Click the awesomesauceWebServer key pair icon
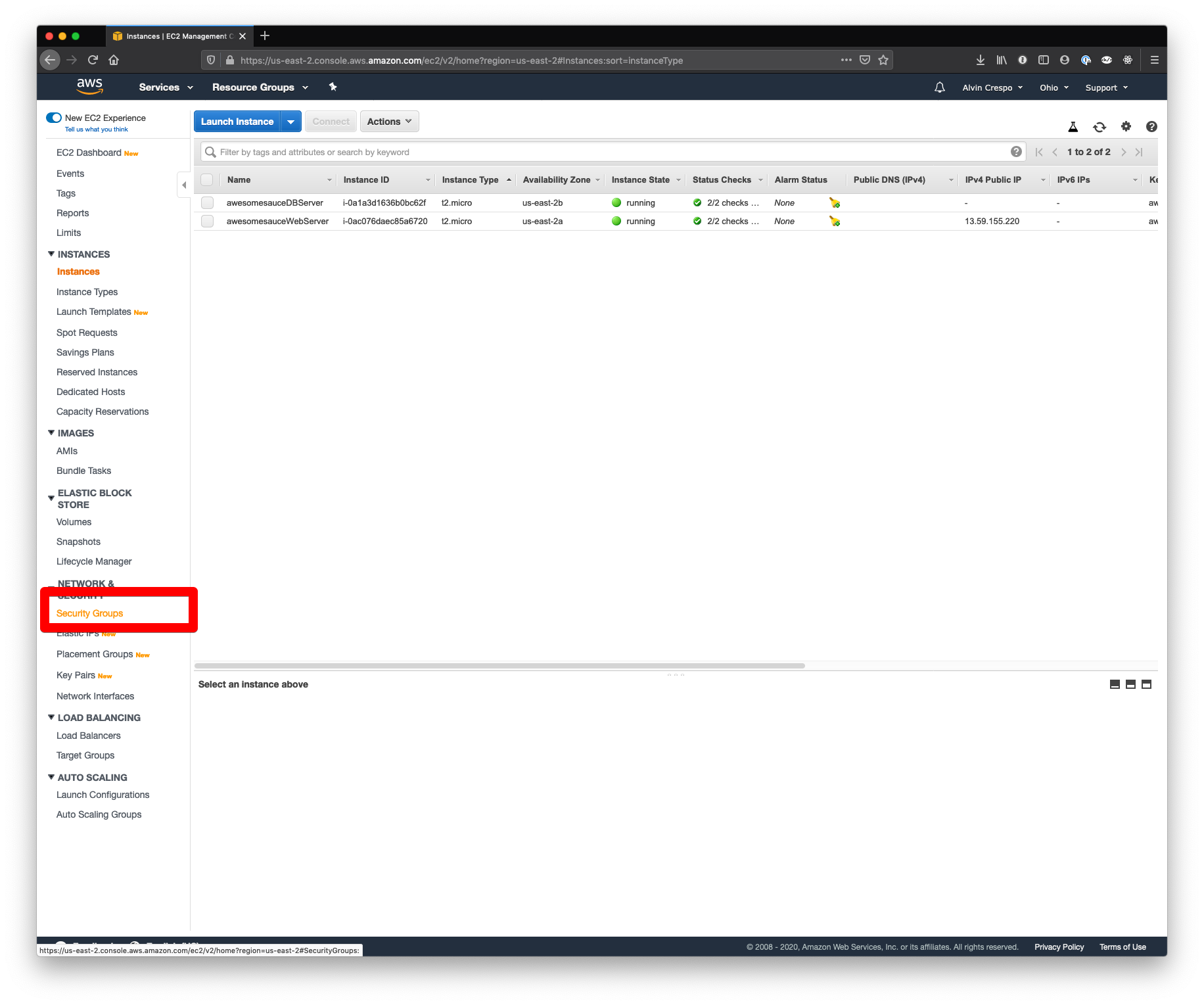The image size is (1204, 1005). point(834,222)
